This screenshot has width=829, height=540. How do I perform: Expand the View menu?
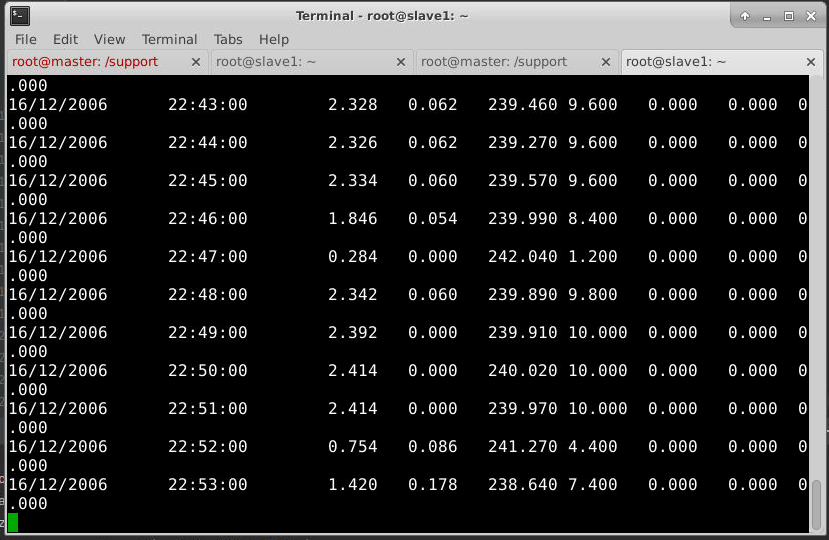(x=109, y=39)
